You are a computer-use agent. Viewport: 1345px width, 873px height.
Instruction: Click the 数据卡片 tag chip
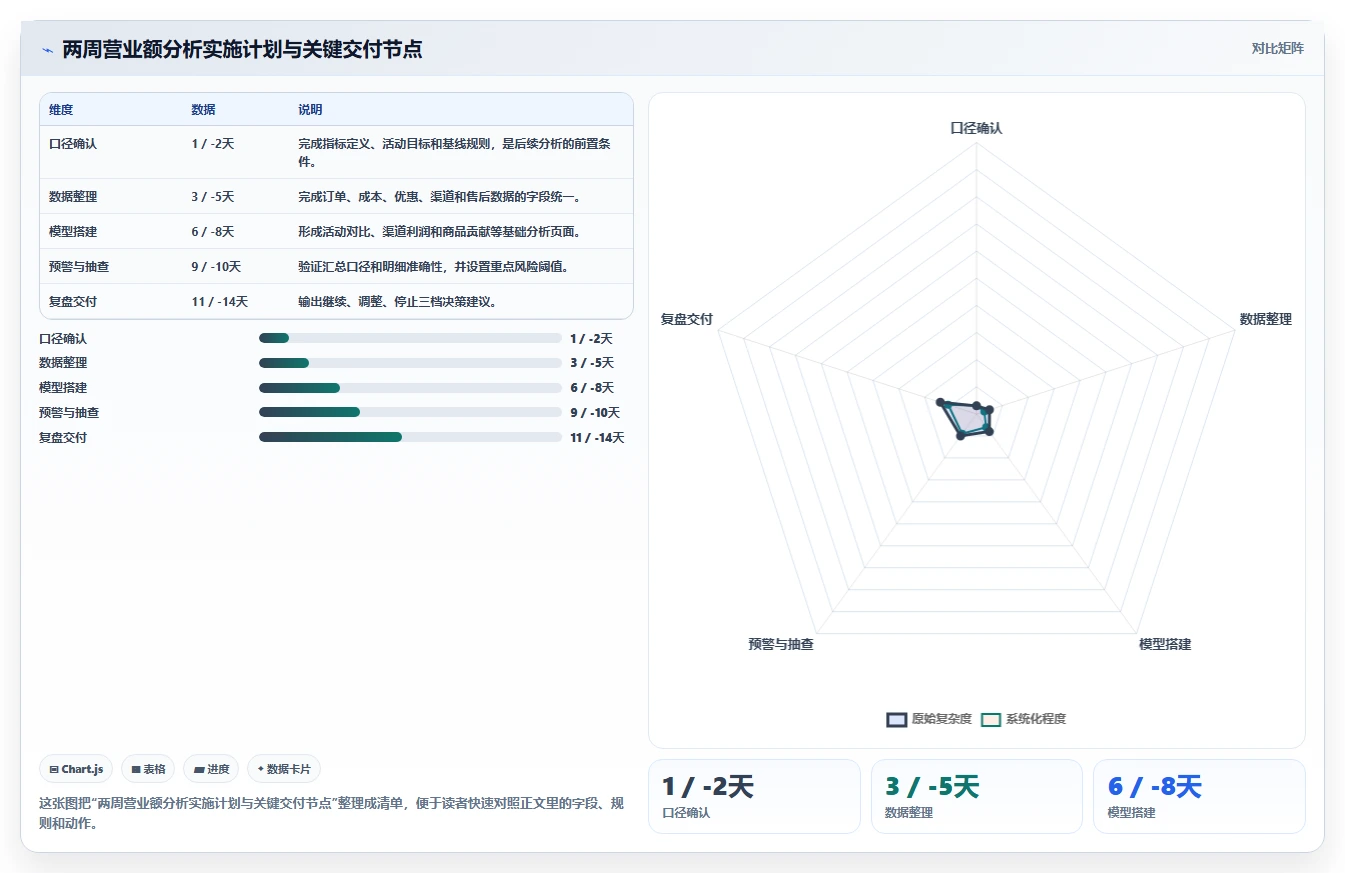pos(284,769)
